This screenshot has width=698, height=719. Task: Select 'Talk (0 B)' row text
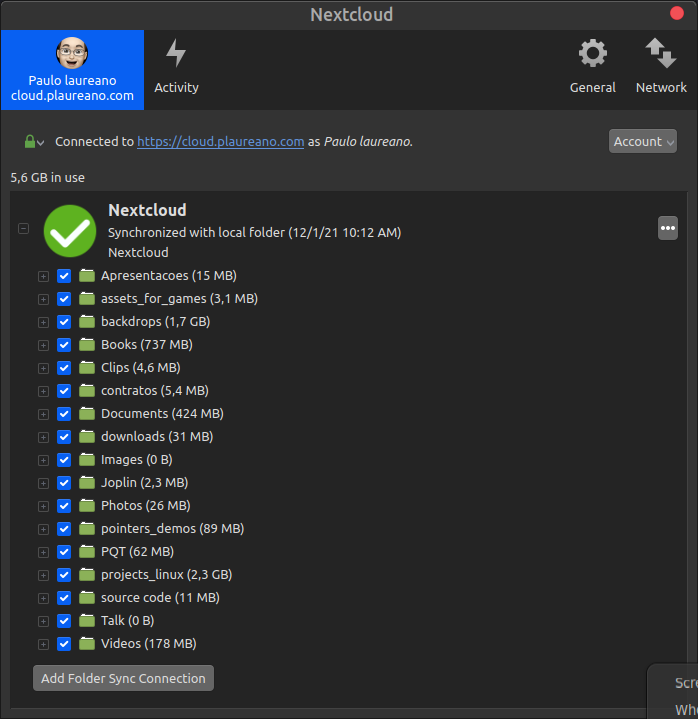(127, 621)
